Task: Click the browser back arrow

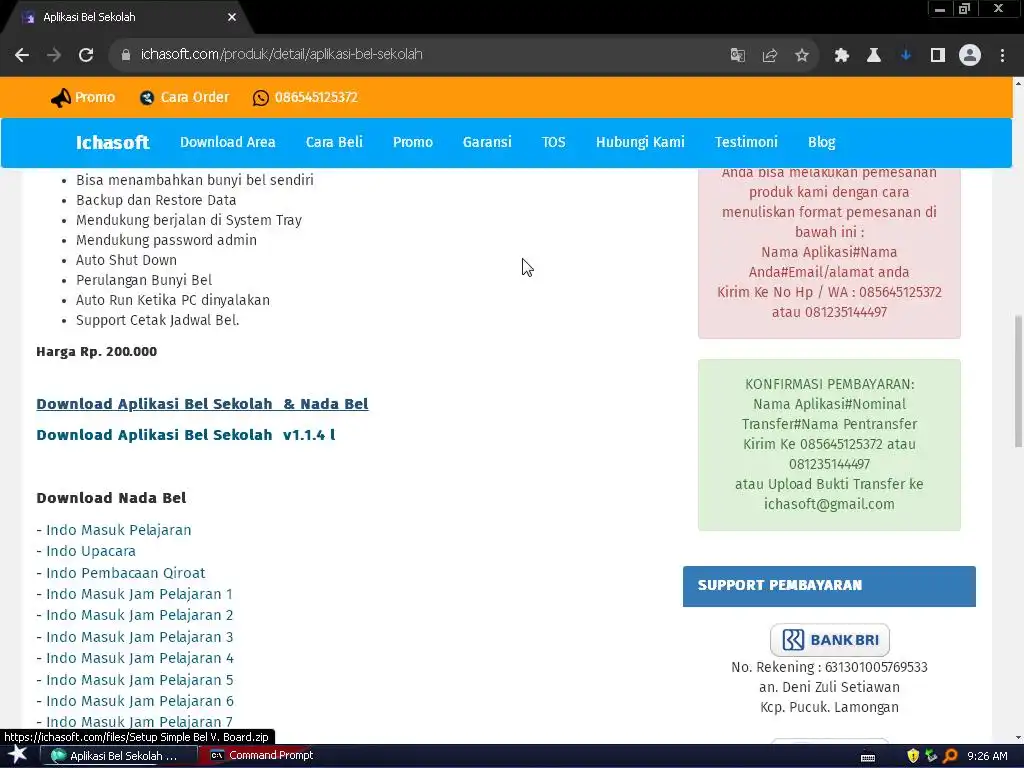Action: pyautogui.click(x=22, y=55)
